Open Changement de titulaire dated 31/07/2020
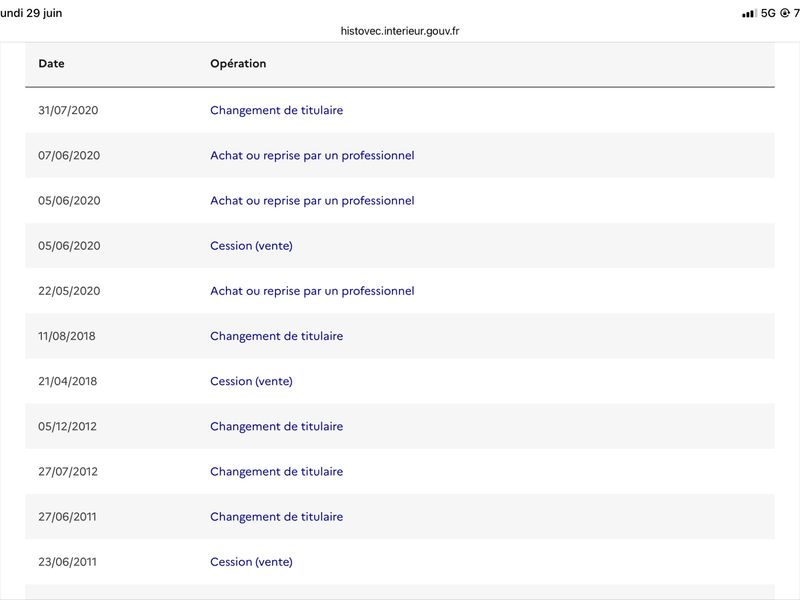 (x=277, y=110)
